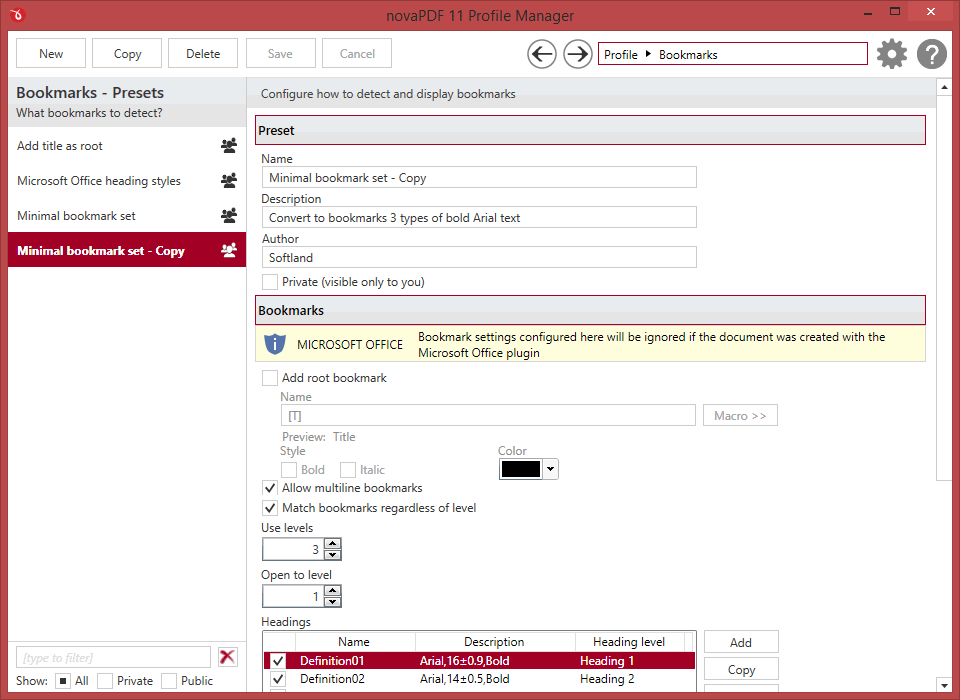Go back with the left arrow button
Viewport: 960px width, 700px height.
tap(542, 55)
